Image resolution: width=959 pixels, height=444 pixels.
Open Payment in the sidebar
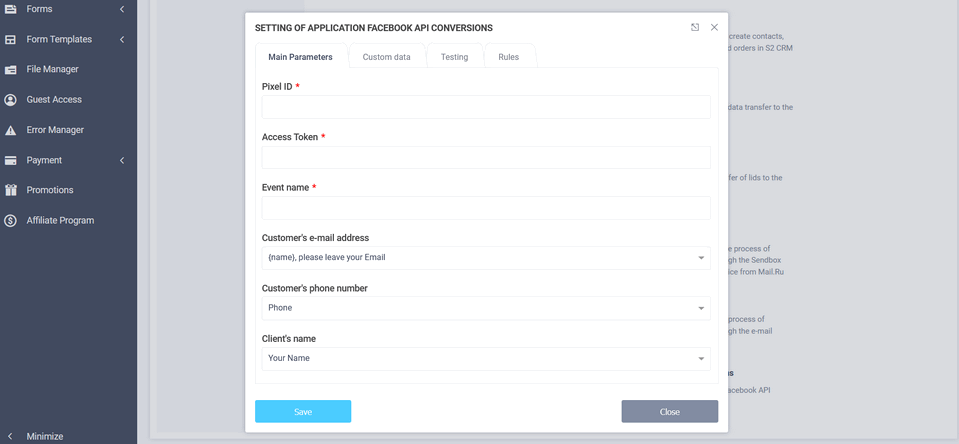point(44,160)
